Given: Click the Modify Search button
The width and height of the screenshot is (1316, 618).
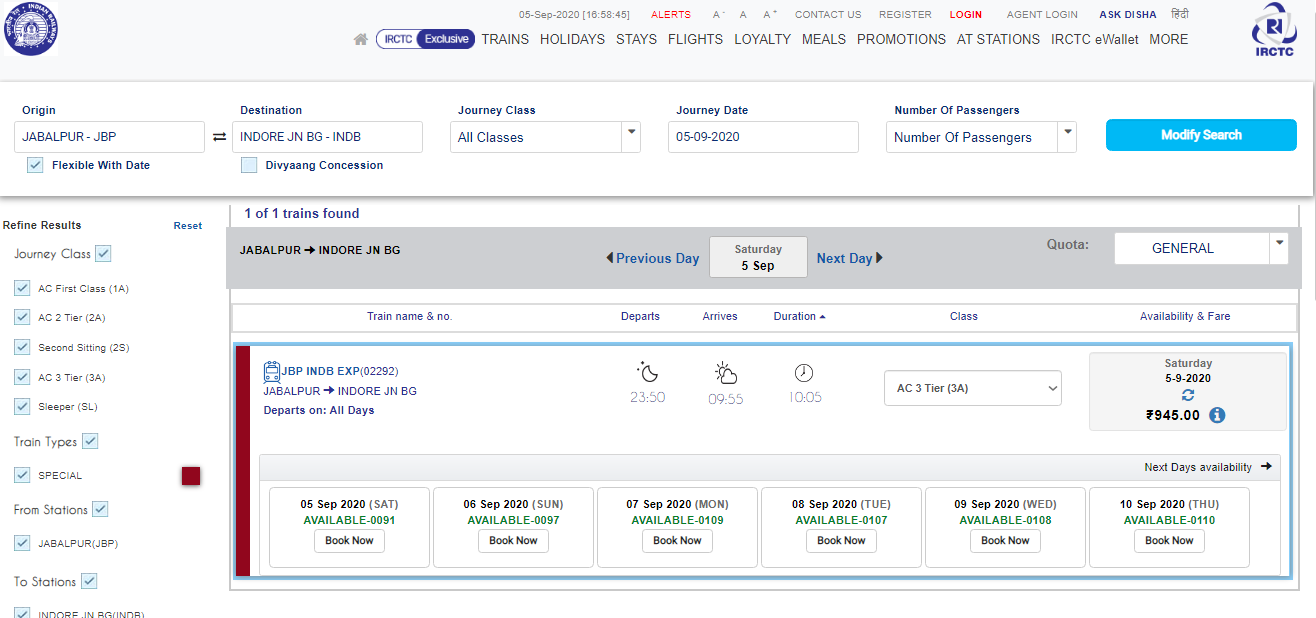Looking at the screenshot, I should pos(1201,135).
